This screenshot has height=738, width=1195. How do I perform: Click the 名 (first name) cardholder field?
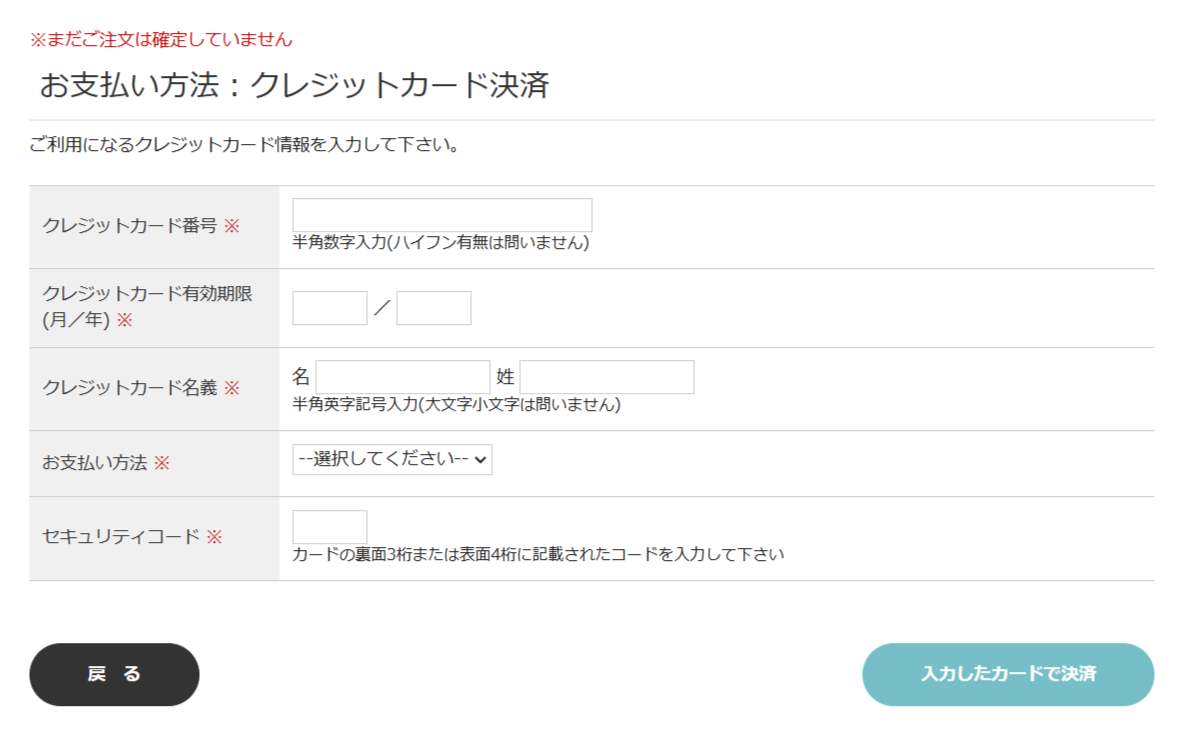click(402, 377)
